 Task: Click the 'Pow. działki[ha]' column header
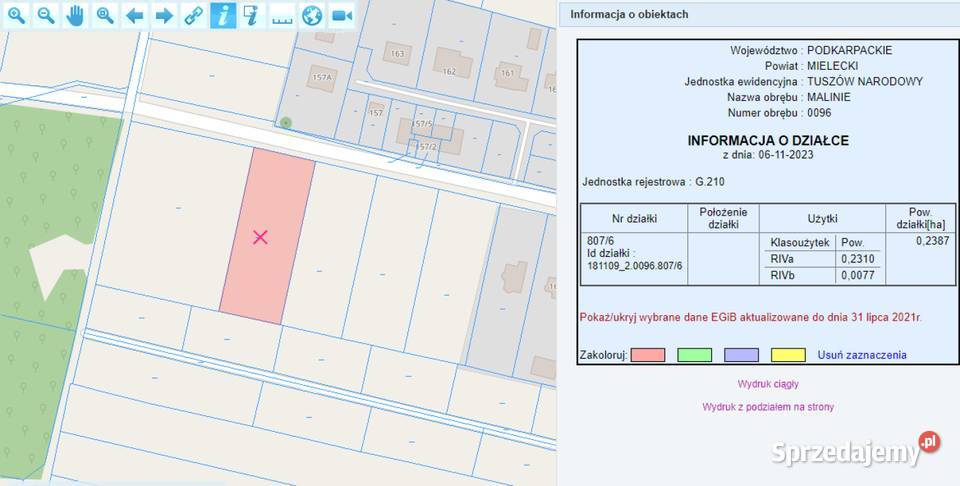pos(920,219)
